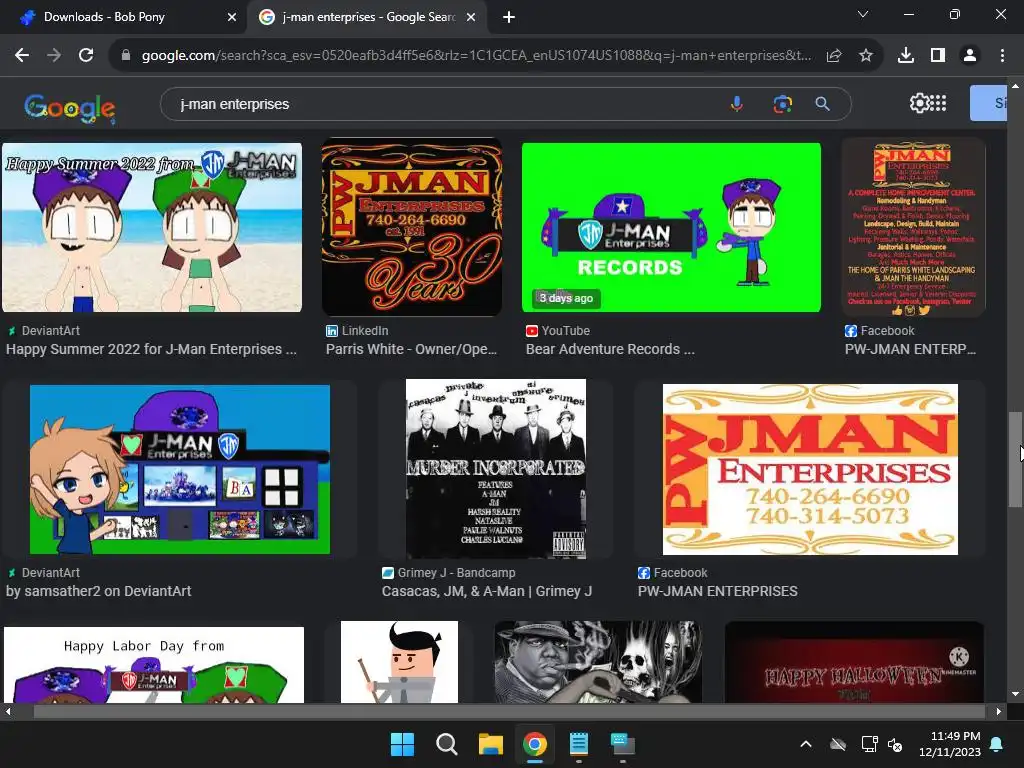The width and height of the screenshot is (1024, 768).
Task: Click the Chrome taskbar icon
Action: click(x=535, y=744)
